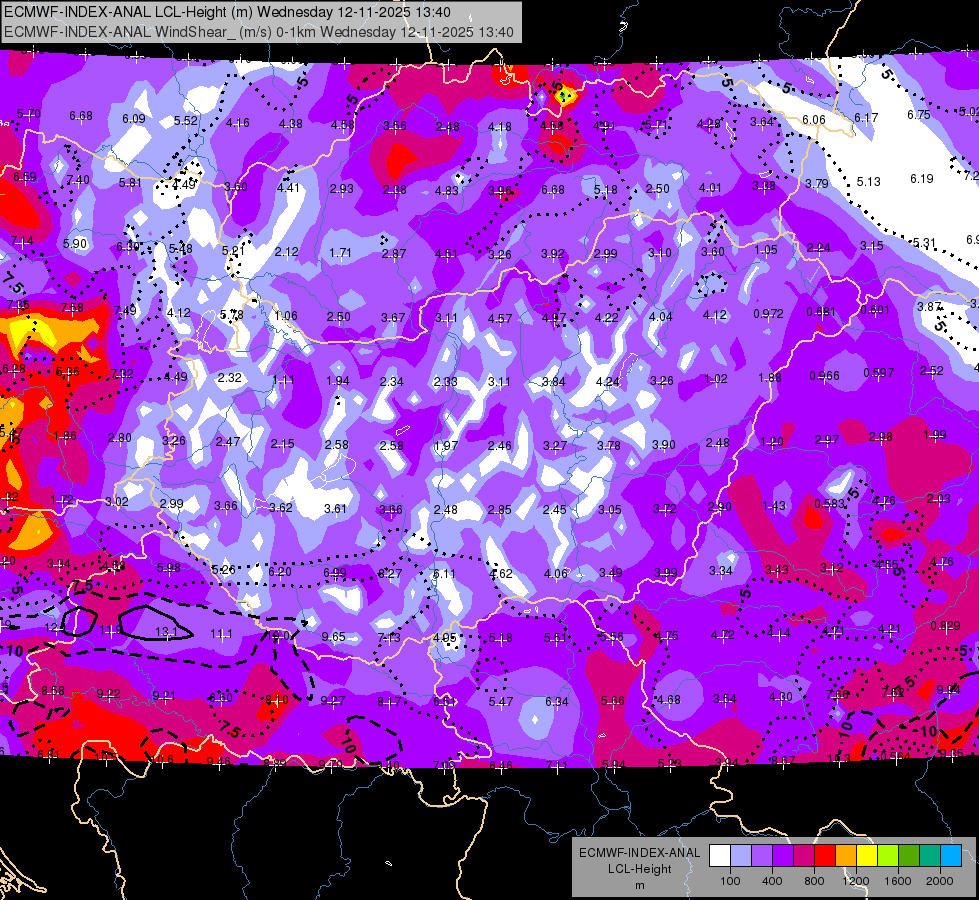Screen dimensions: 979x900
Task: Click the LCL-Height title line
Action: point(227,12)
